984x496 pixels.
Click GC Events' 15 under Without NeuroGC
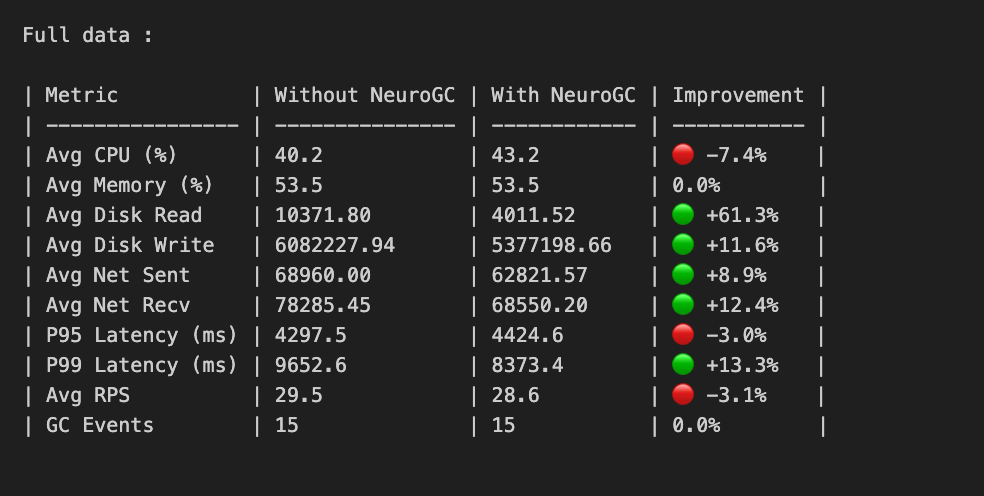point(287,425)
